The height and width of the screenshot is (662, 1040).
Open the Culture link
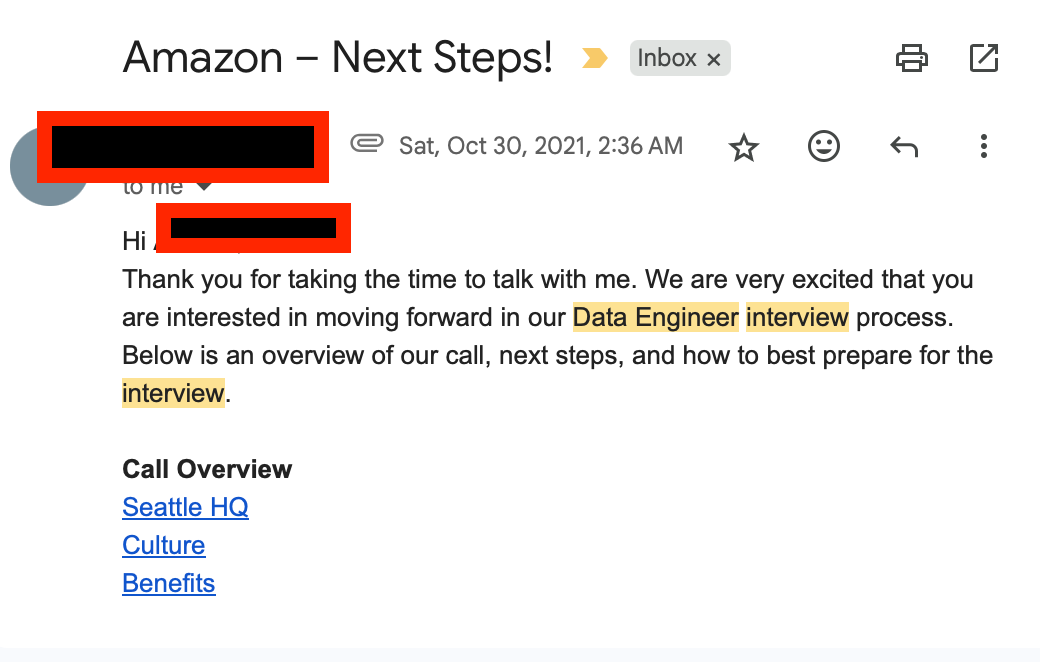click(163, 545)
